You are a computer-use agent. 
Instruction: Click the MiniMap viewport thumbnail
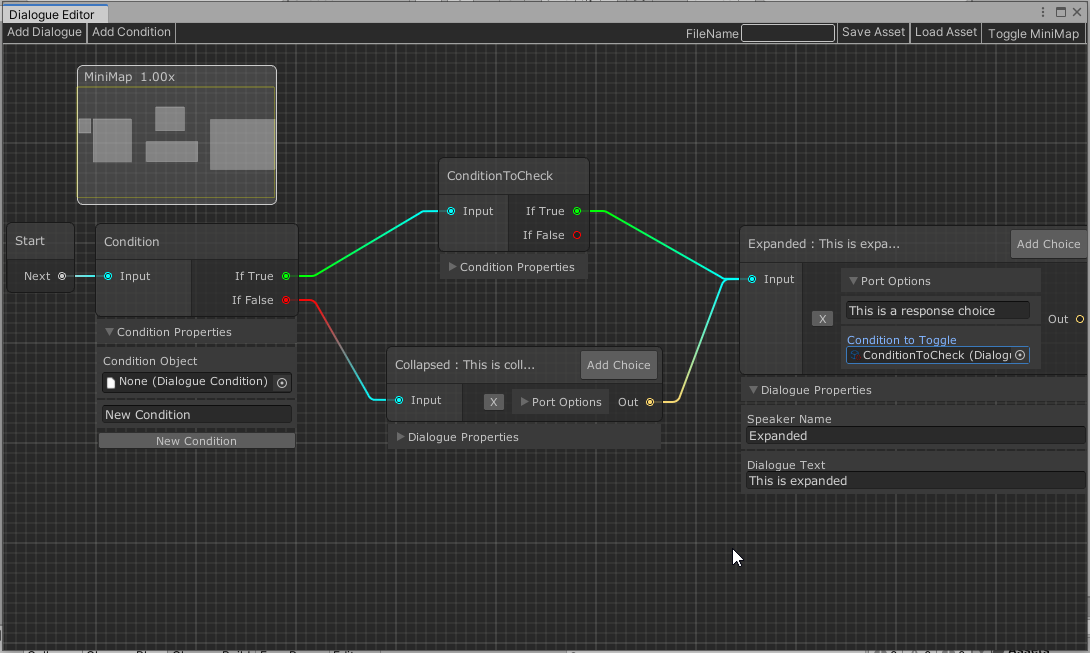tap(176, 142)
